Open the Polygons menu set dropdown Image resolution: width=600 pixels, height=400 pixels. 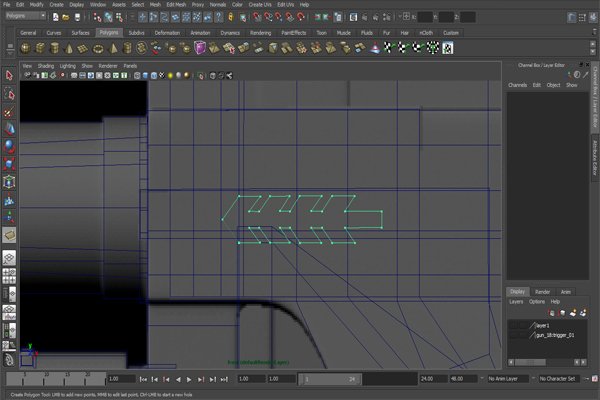coord(26,16)
